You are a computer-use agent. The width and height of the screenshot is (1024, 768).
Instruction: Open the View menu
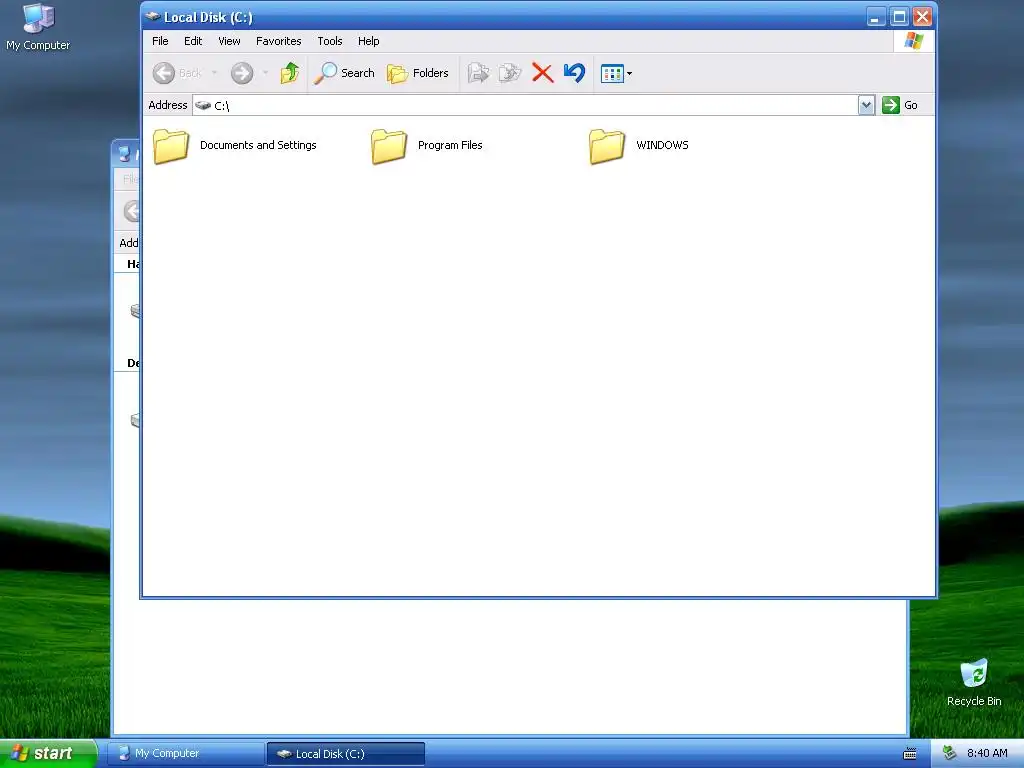pos(229,41)
